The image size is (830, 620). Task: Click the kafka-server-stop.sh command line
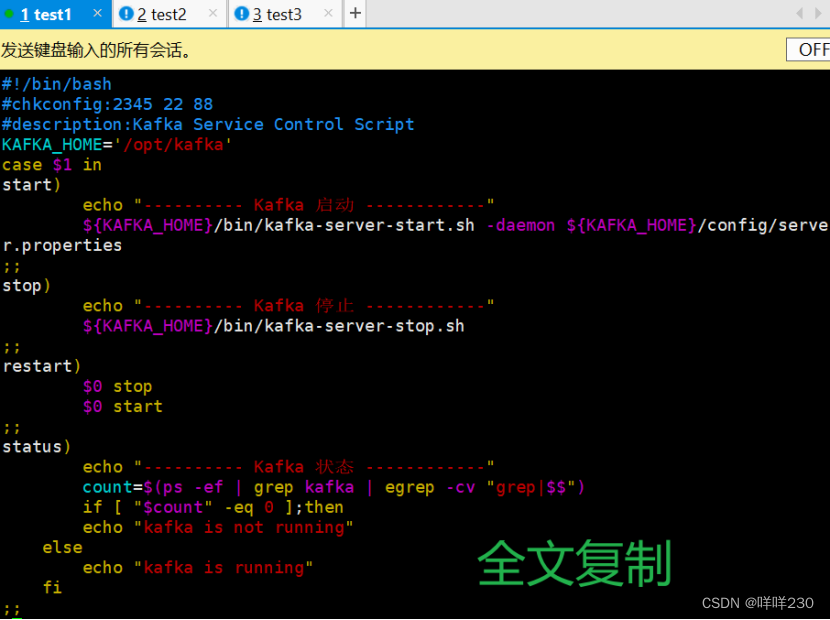tap(274, 326)
